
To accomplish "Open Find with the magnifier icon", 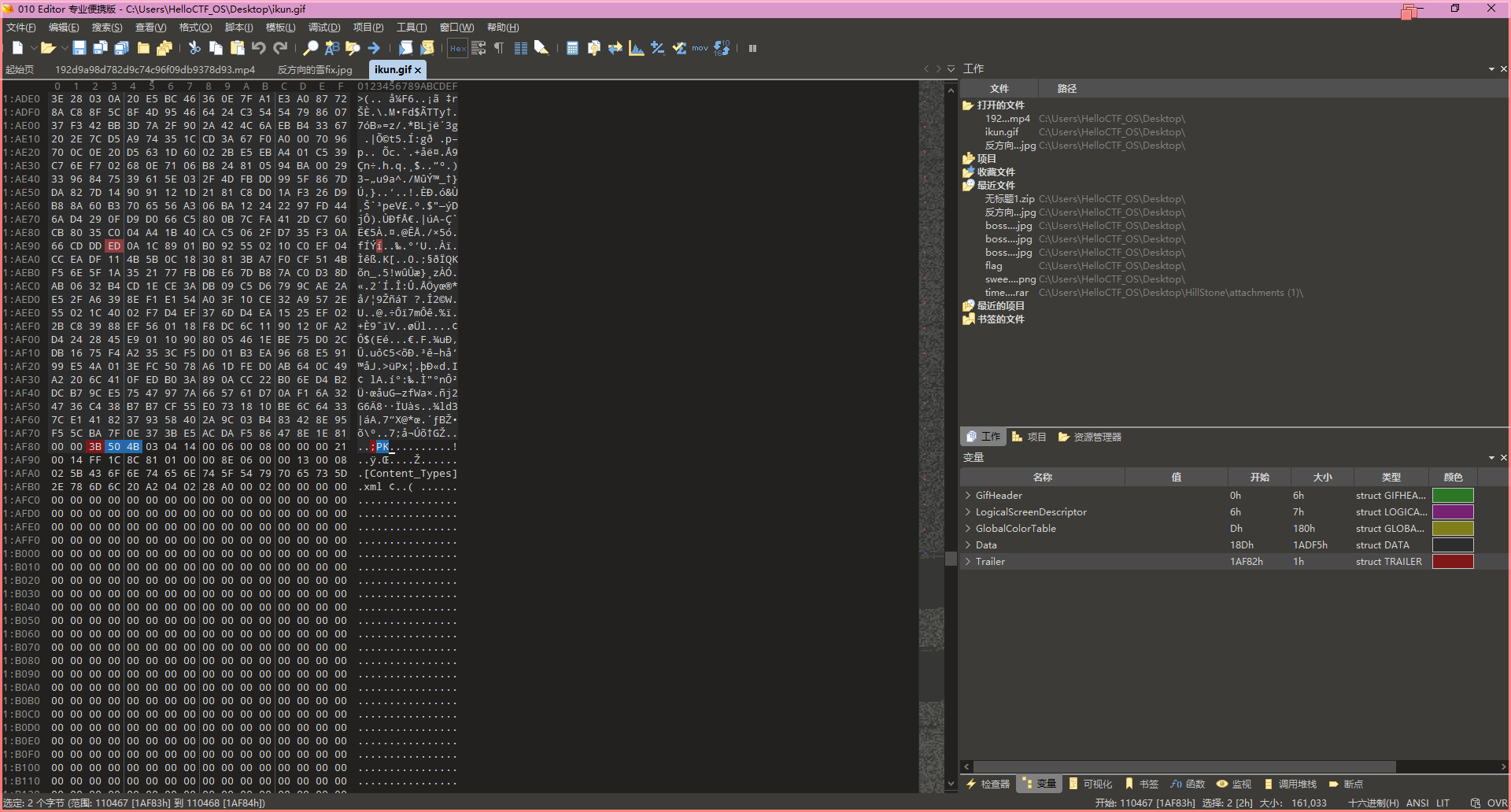I will [x=311, y=48].
